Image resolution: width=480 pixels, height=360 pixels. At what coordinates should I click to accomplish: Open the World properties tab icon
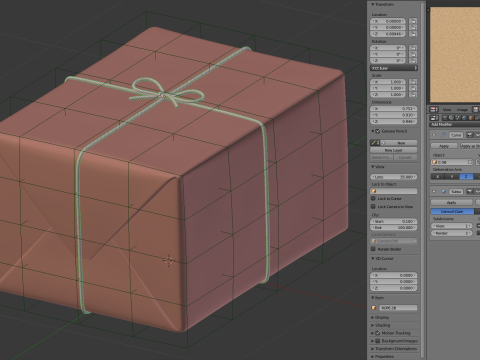[465, 118]
